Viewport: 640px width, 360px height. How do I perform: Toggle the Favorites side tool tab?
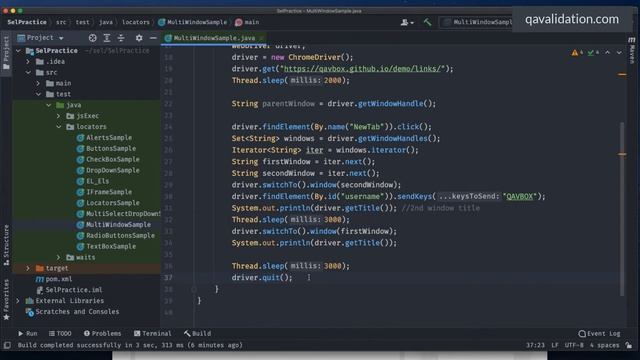(x=6, y=300)
